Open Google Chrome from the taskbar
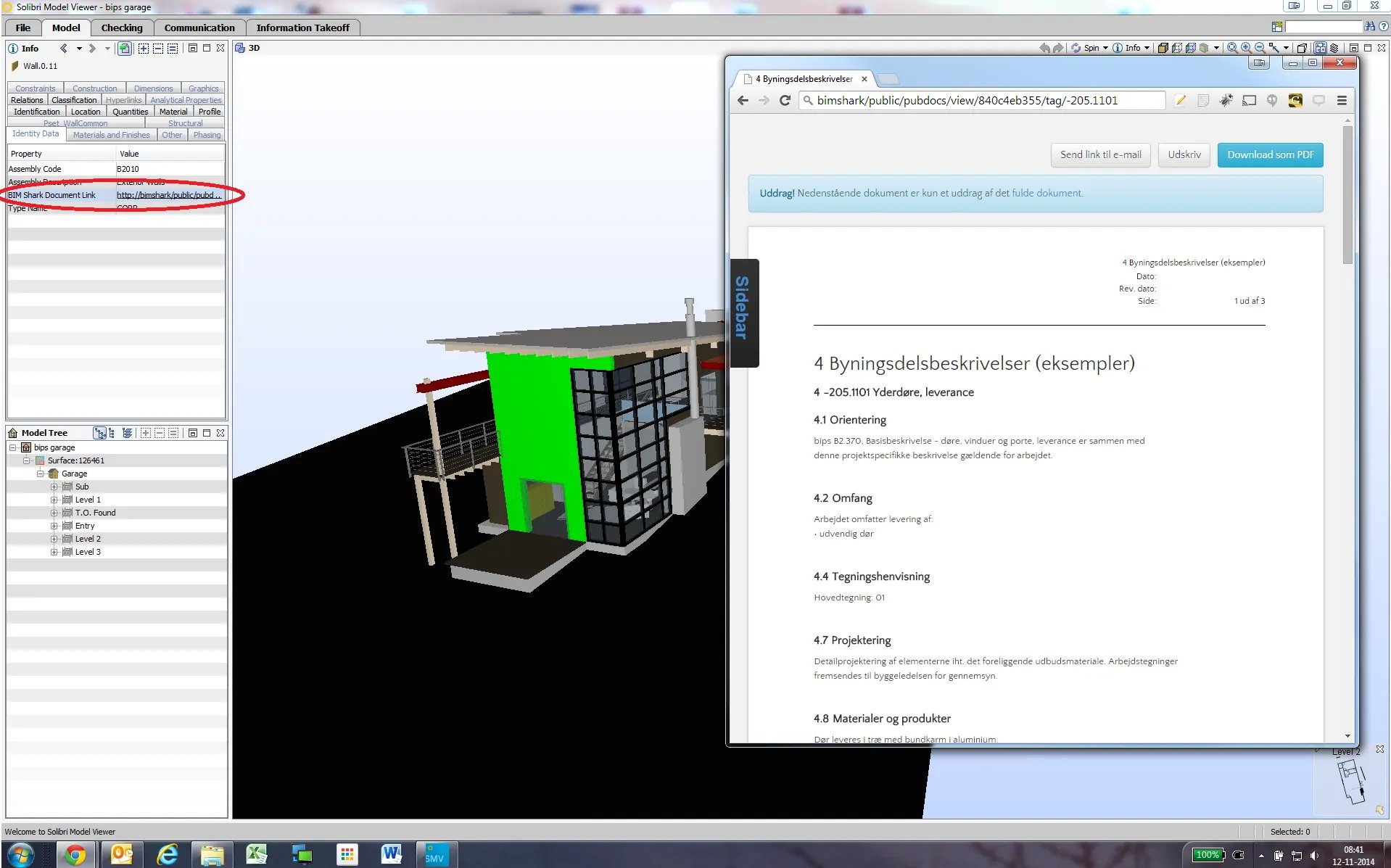The image size is (1391, 868). (x=74, y=855)
